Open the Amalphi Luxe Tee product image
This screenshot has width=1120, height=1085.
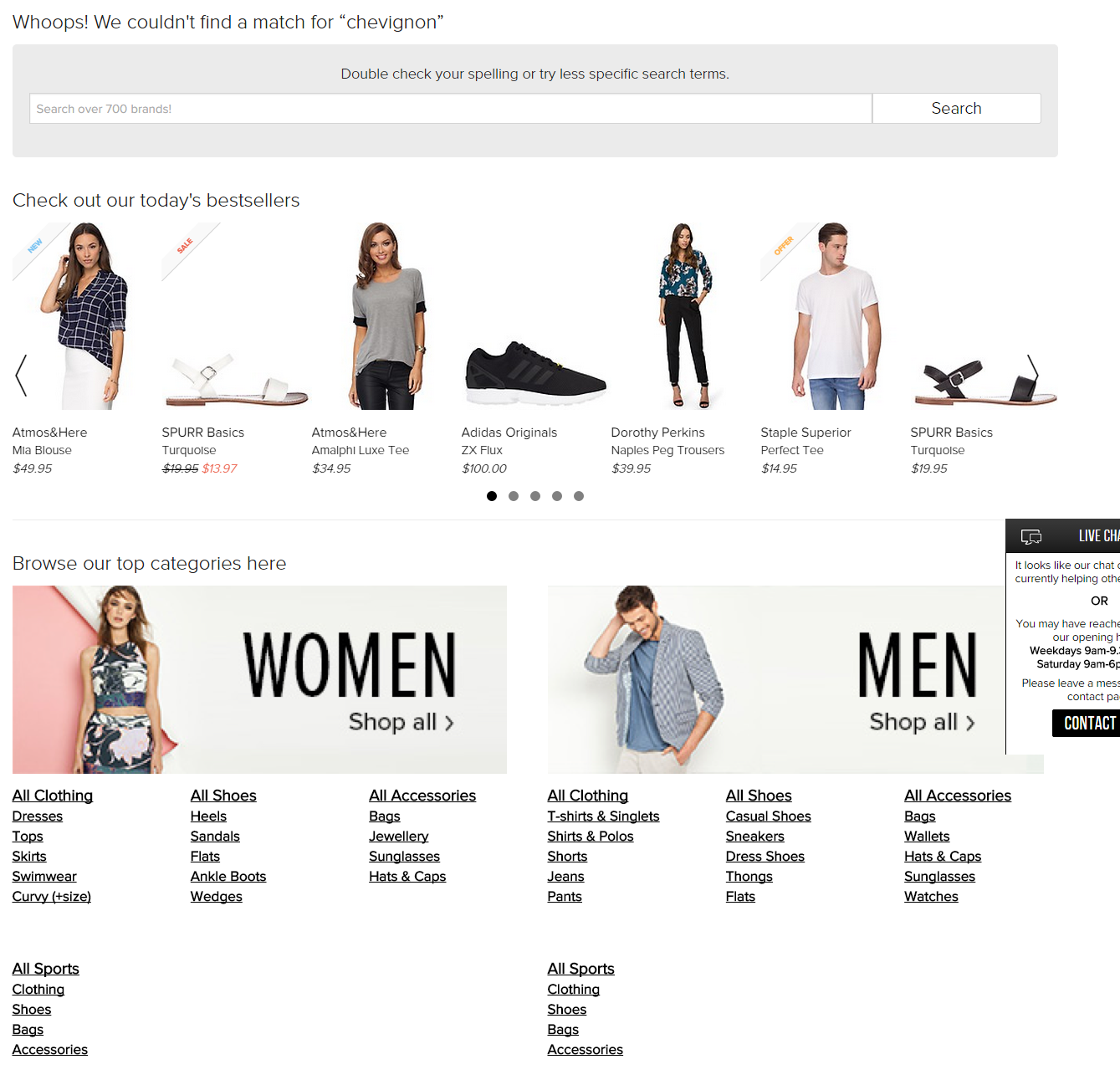tap(386, 316)
